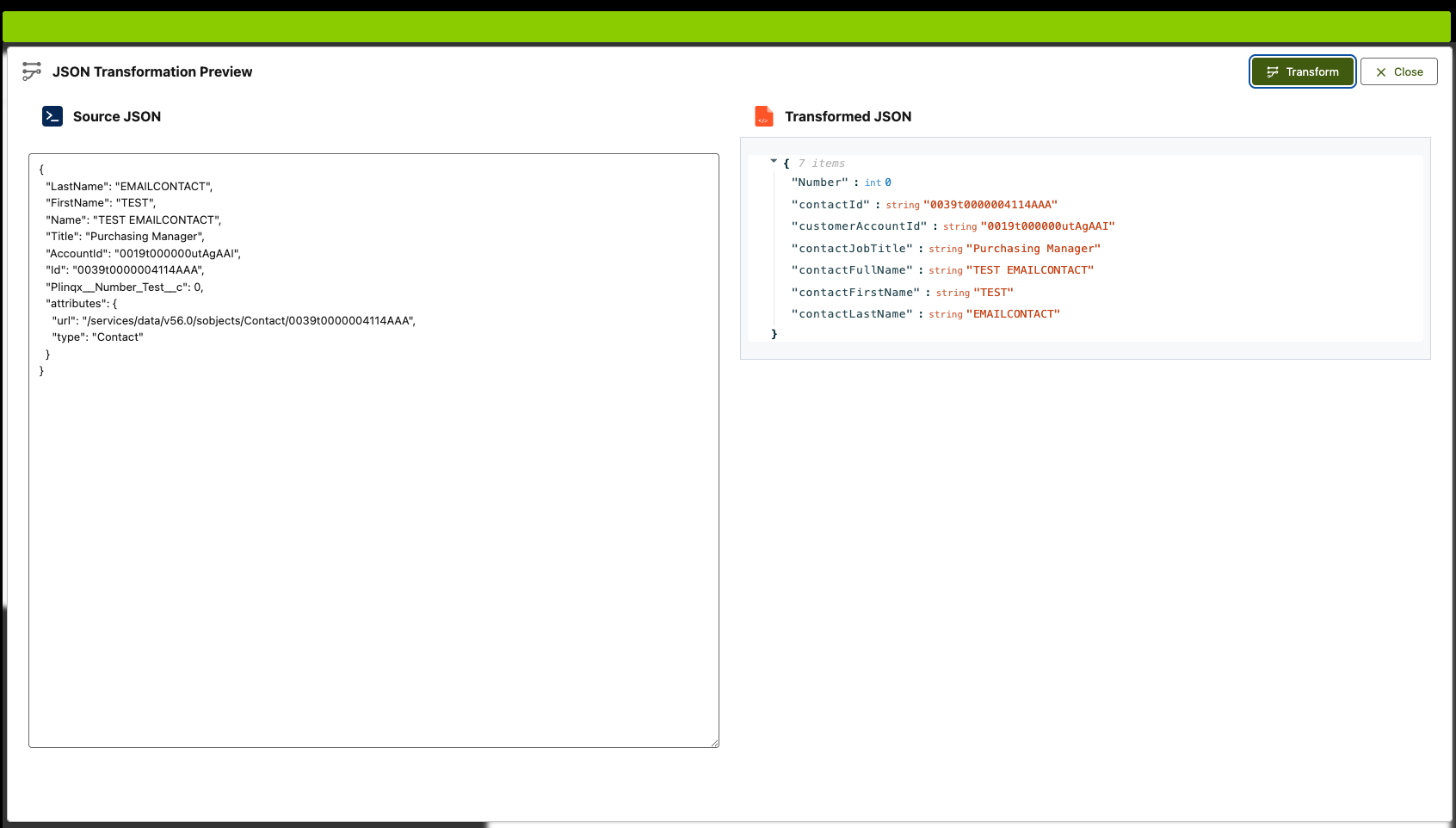Place cursor on the "Plinqx__Number_Test__c" source line
The height and width of the screenshot is (828, 1456).
(x=125, y=287)
